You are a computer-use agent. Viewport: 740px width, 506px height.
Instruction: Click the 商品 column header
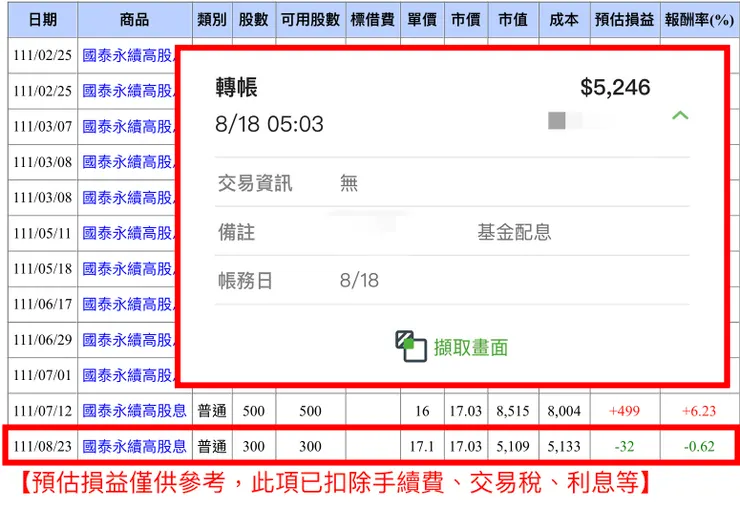(135, 20)
